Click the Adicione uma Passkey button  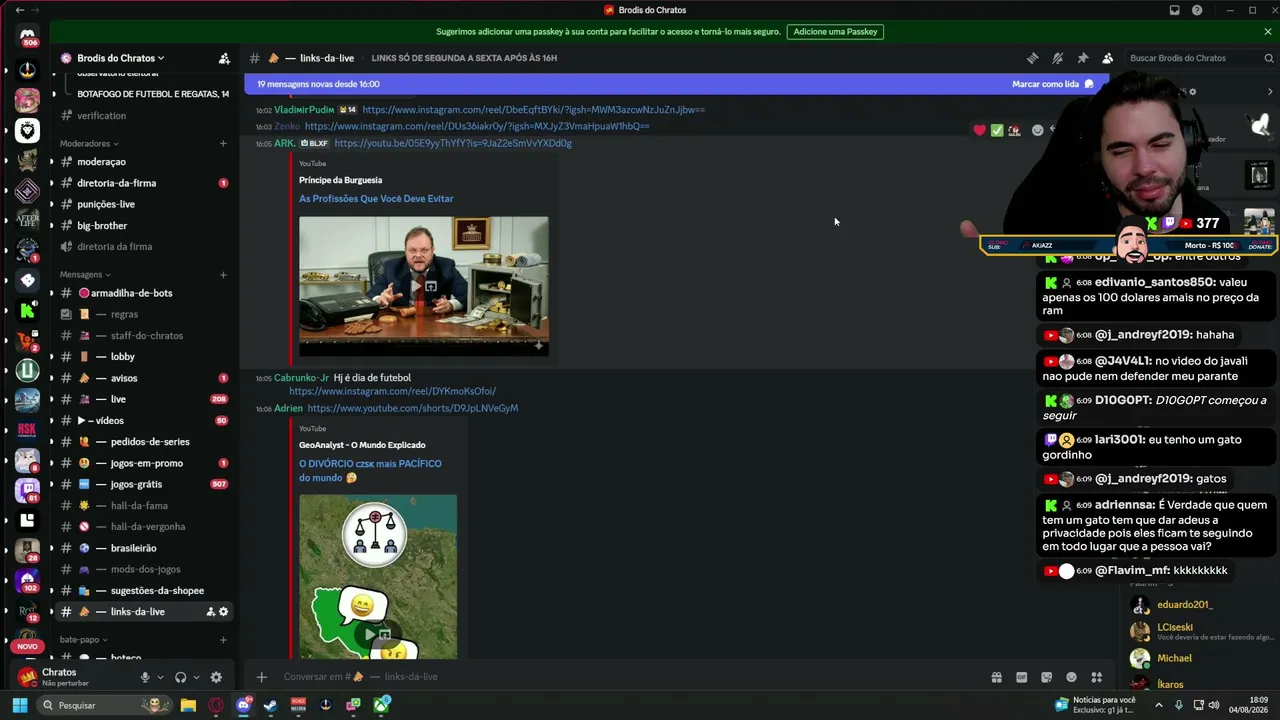point(835,31)
